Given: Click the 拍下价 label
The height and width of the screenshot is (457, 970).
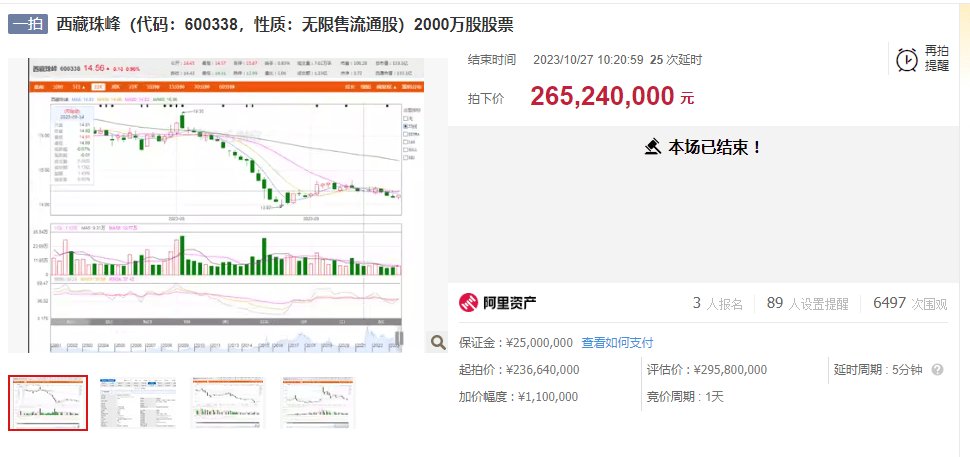Looking at the screenshot, I should pos(486,98).
